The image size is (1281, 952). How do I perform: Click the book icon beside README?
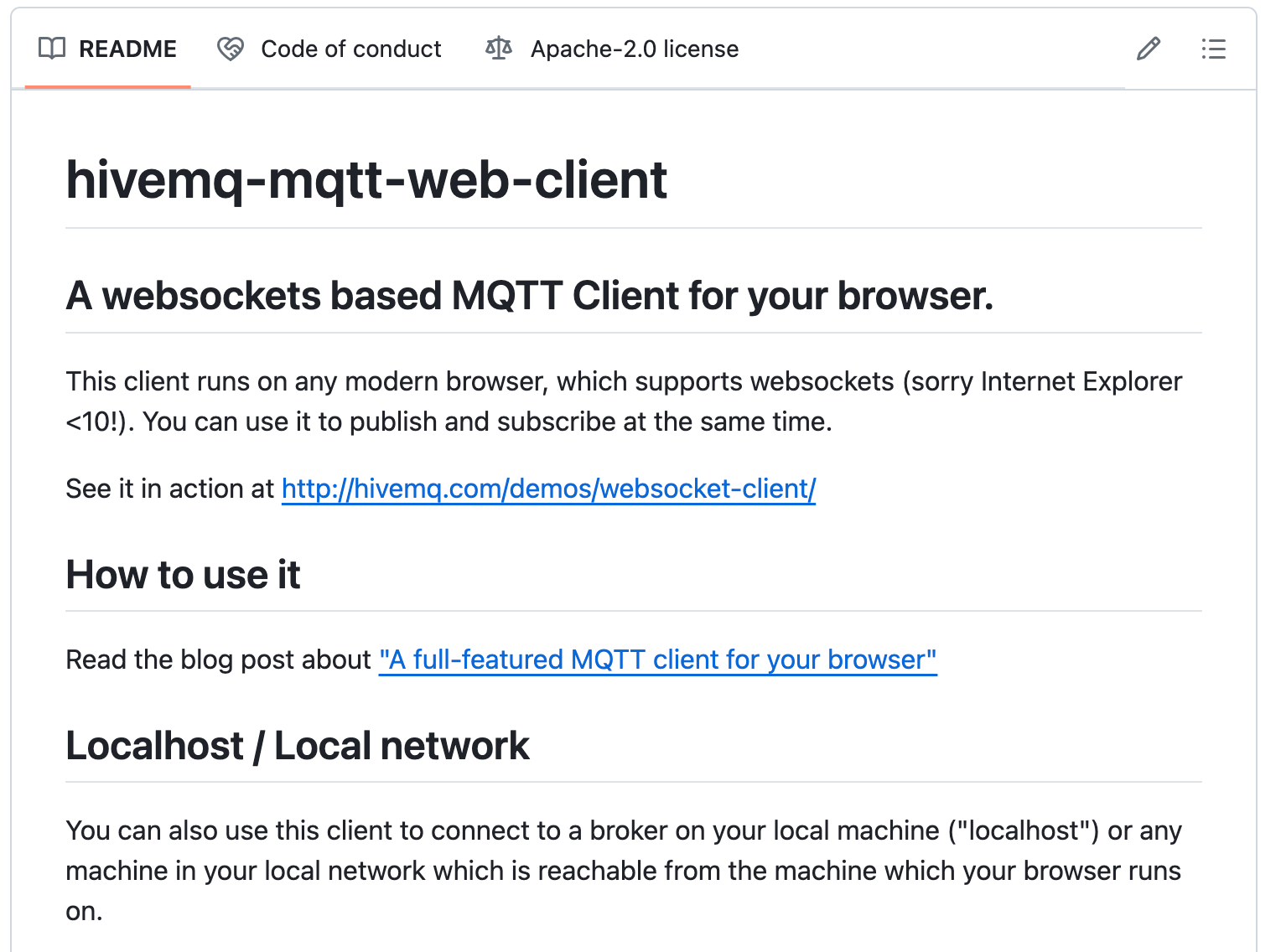52,49
